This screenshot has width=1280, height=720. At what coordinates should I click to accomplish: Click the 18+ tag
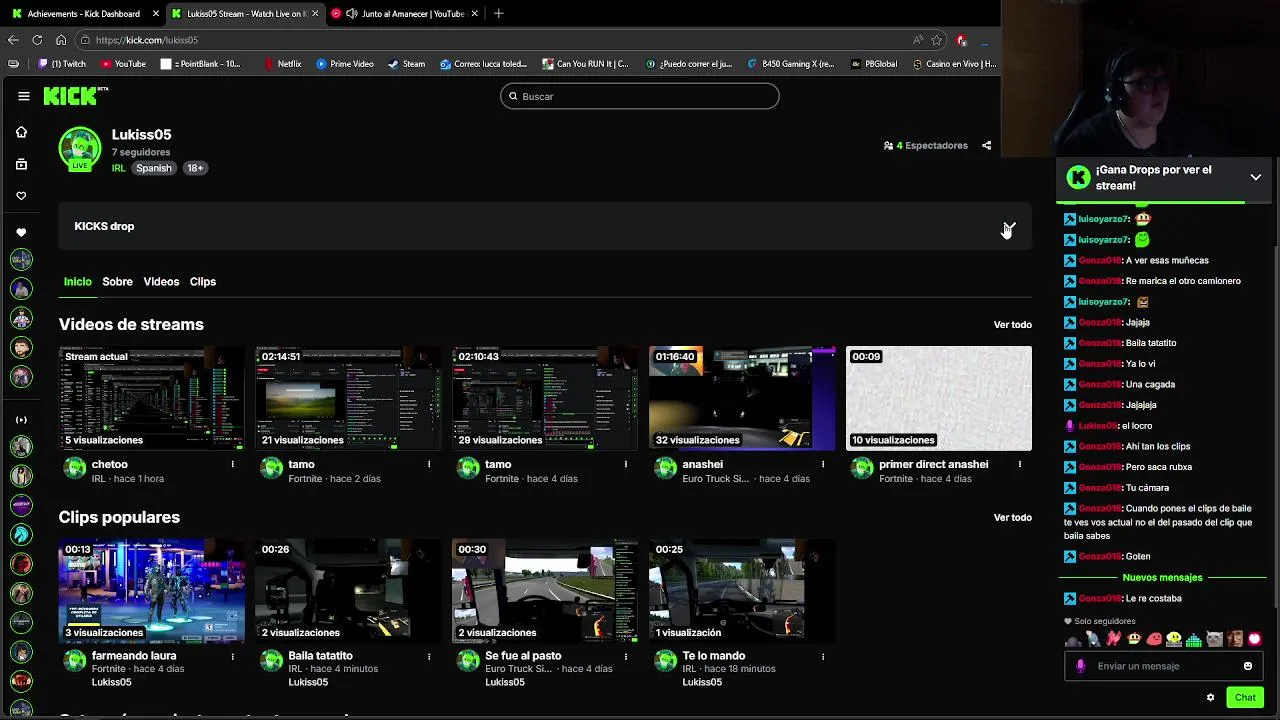click(195, 168)
